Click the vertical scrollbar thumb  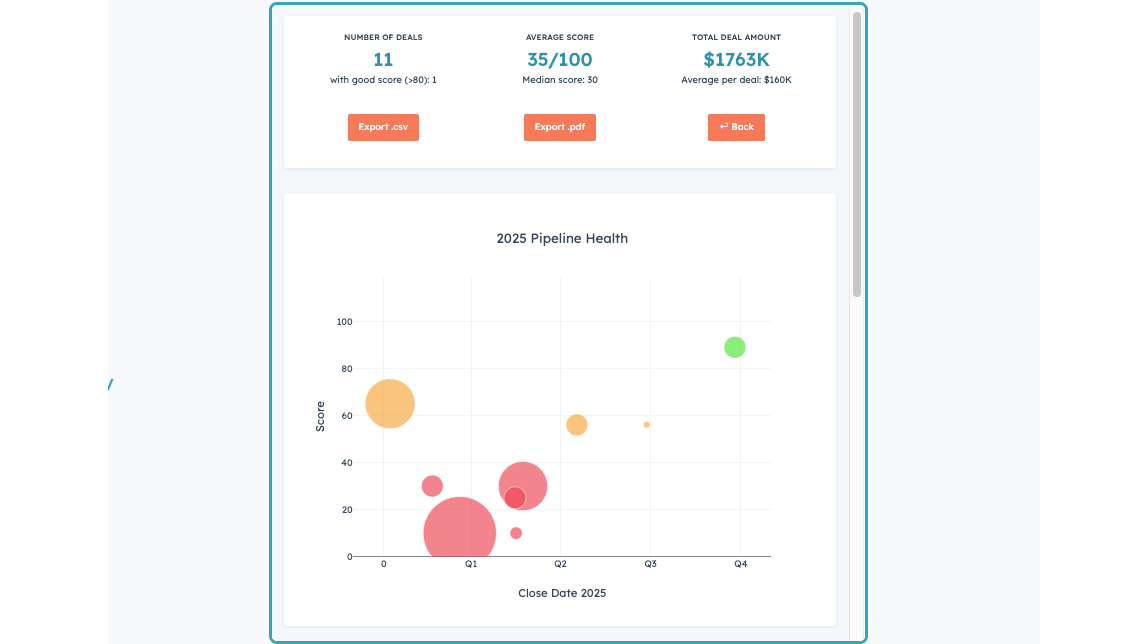click(857, 153)
